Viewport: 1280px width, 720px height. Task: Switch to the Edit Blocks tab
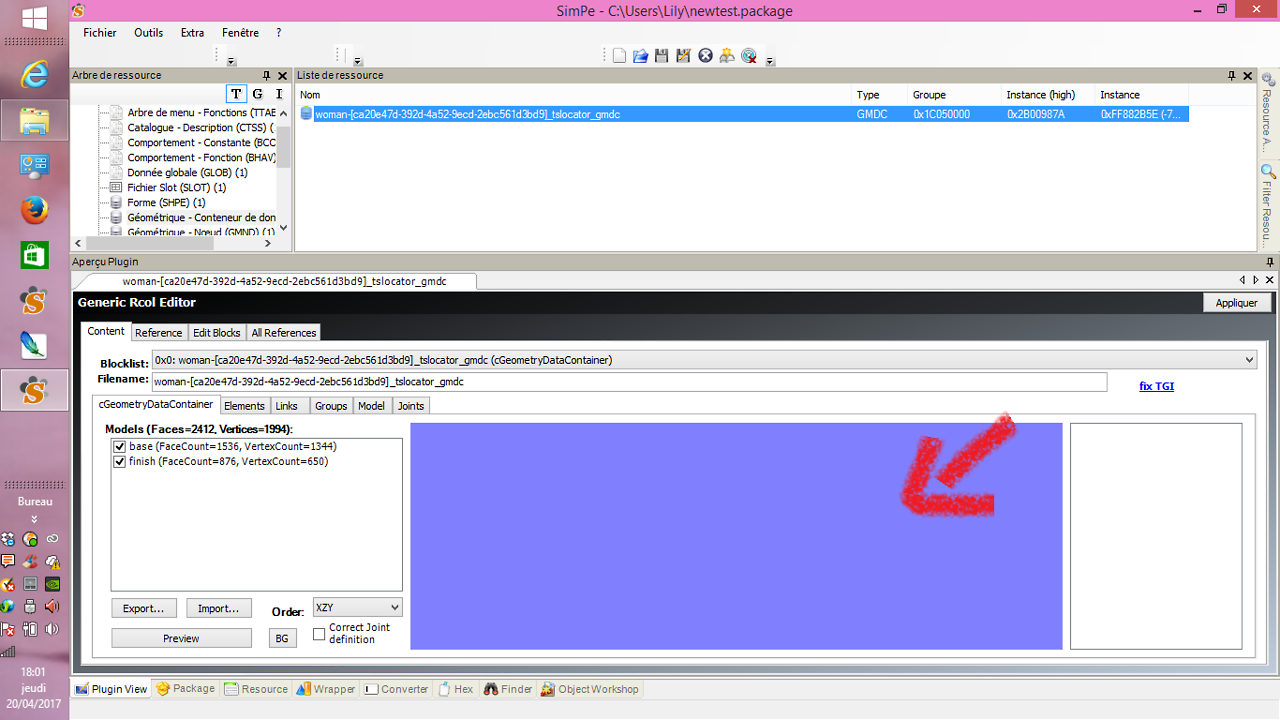coord(216,333)
